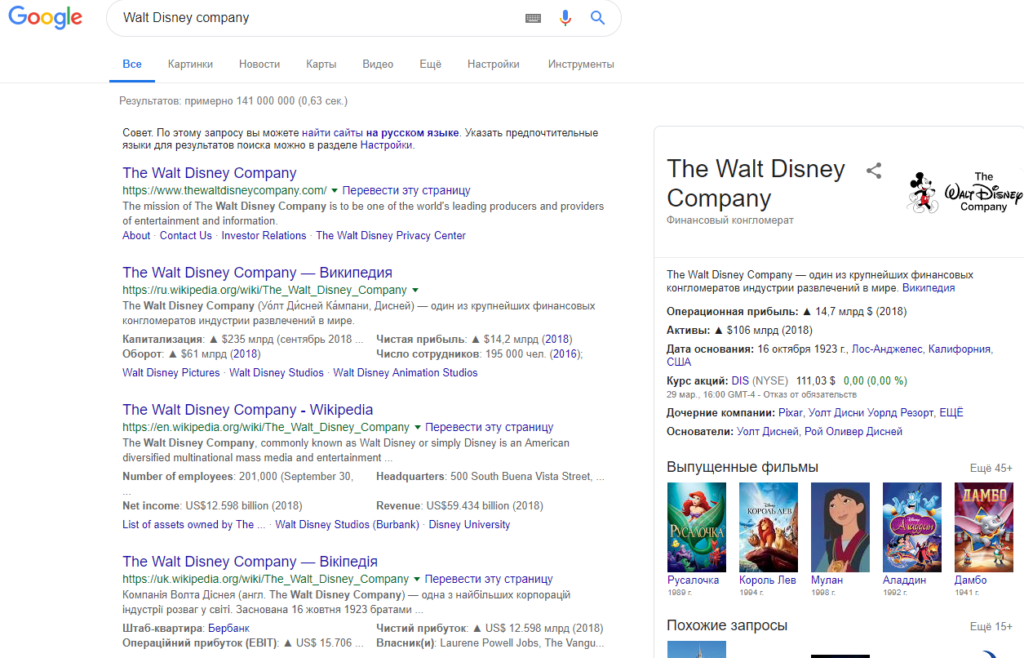Image resolution: width=1024 pixels, height=658 pixels.
Task: Open The Walt Disney Privacy Center sitelink
Action: tap(391, 236)
